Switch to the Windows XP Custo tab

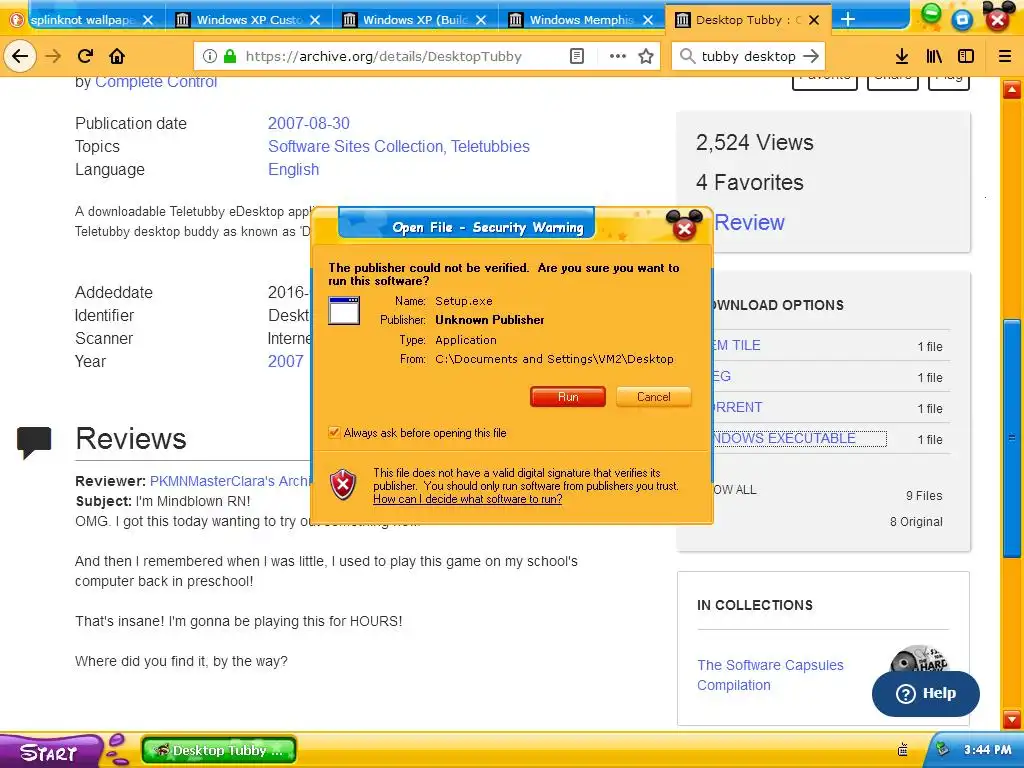(249, 20)
